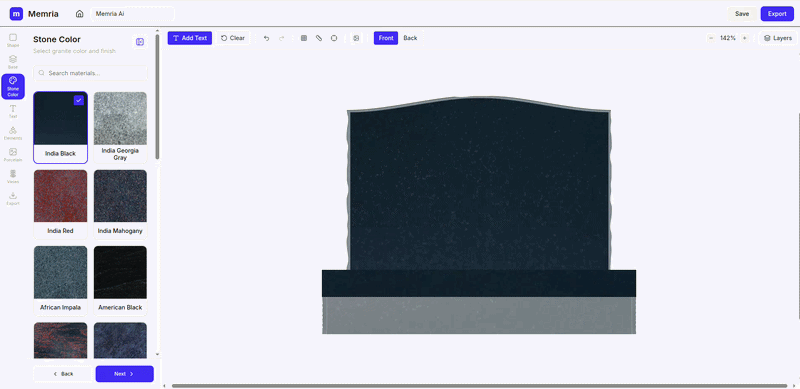
Task: Undo the last action
Action: pos(266,38)
